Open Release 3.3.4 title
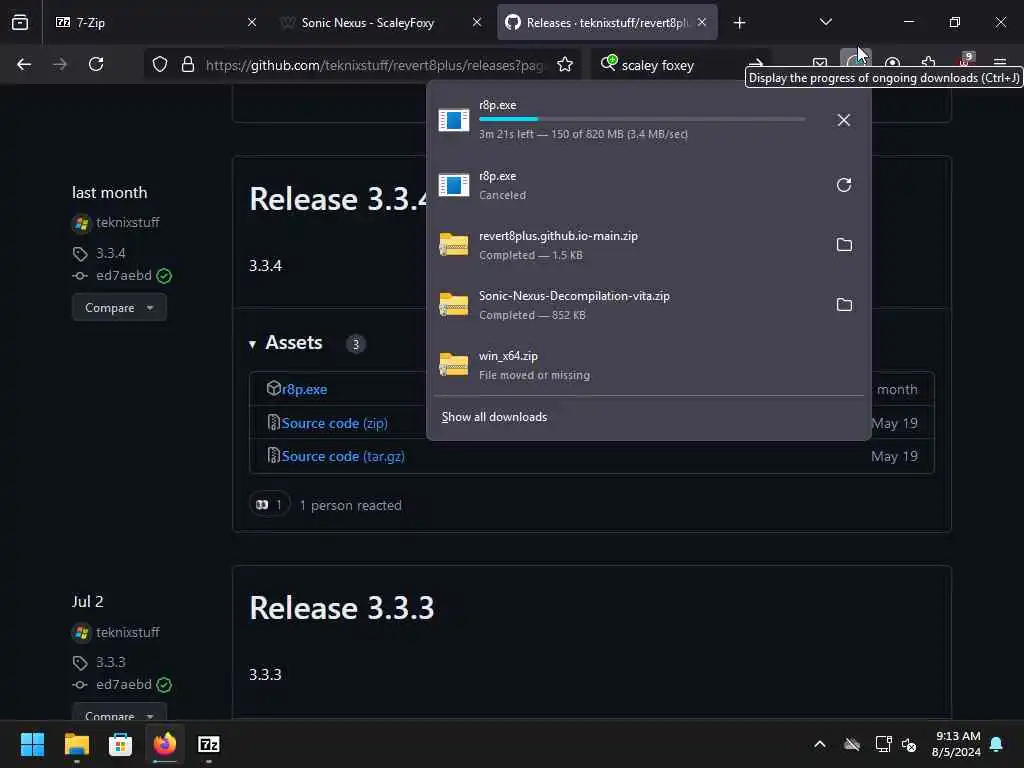 pyautogui.click(x=338, y=199)
